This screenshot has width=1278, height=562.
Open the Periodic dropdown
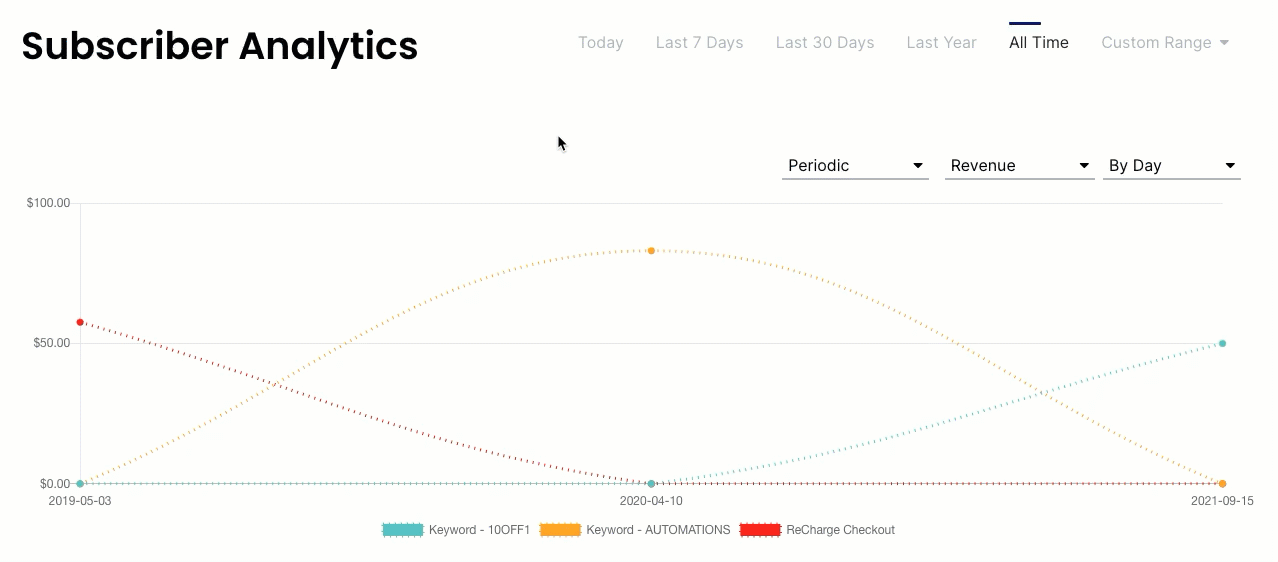855,166
